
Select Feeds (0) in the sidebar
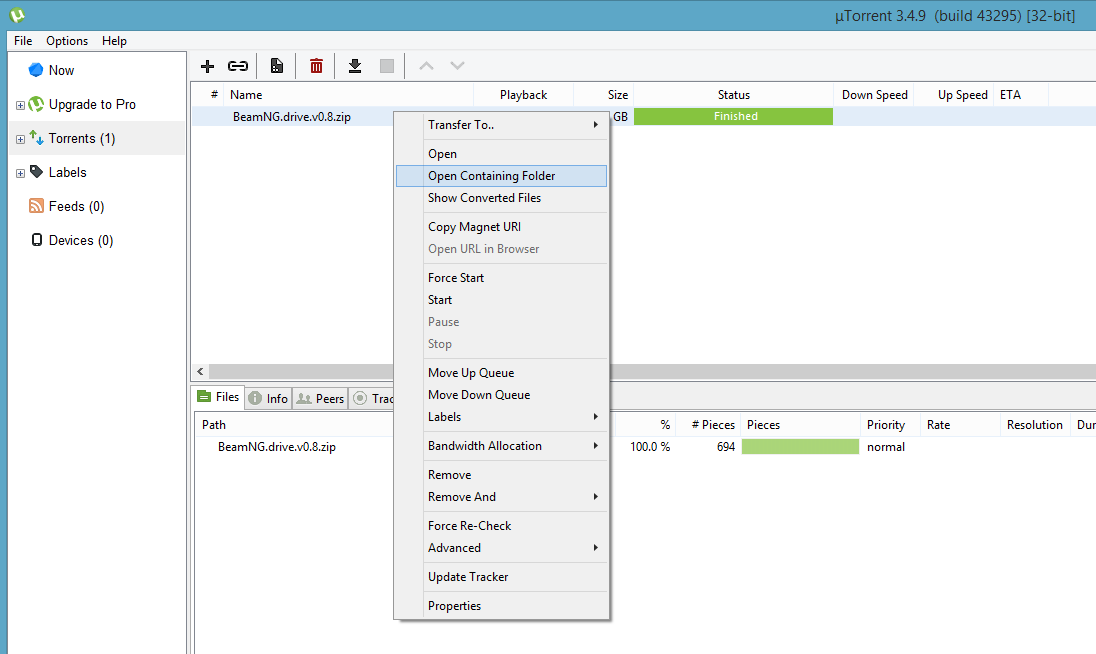pyautogui.click(x=76, y=207)
